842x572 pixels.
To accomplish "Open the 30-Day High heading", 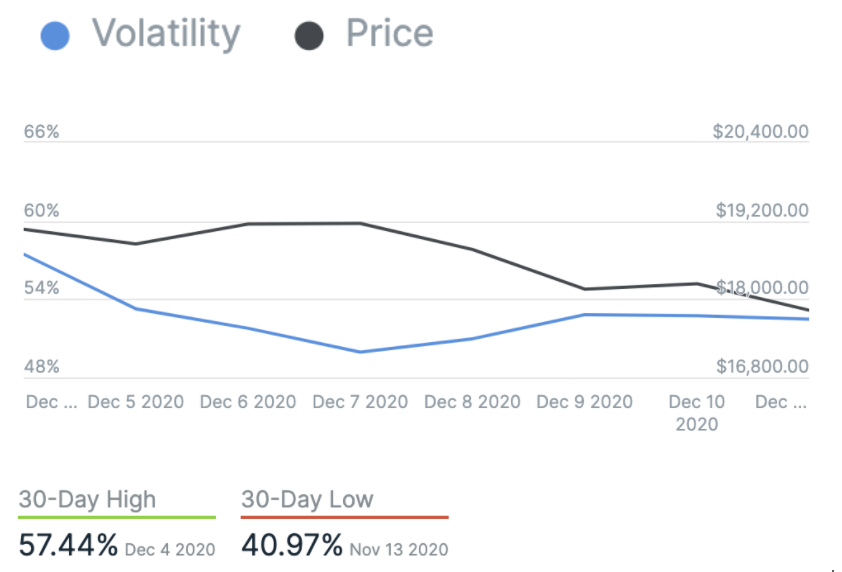I will tap(88, 499).
